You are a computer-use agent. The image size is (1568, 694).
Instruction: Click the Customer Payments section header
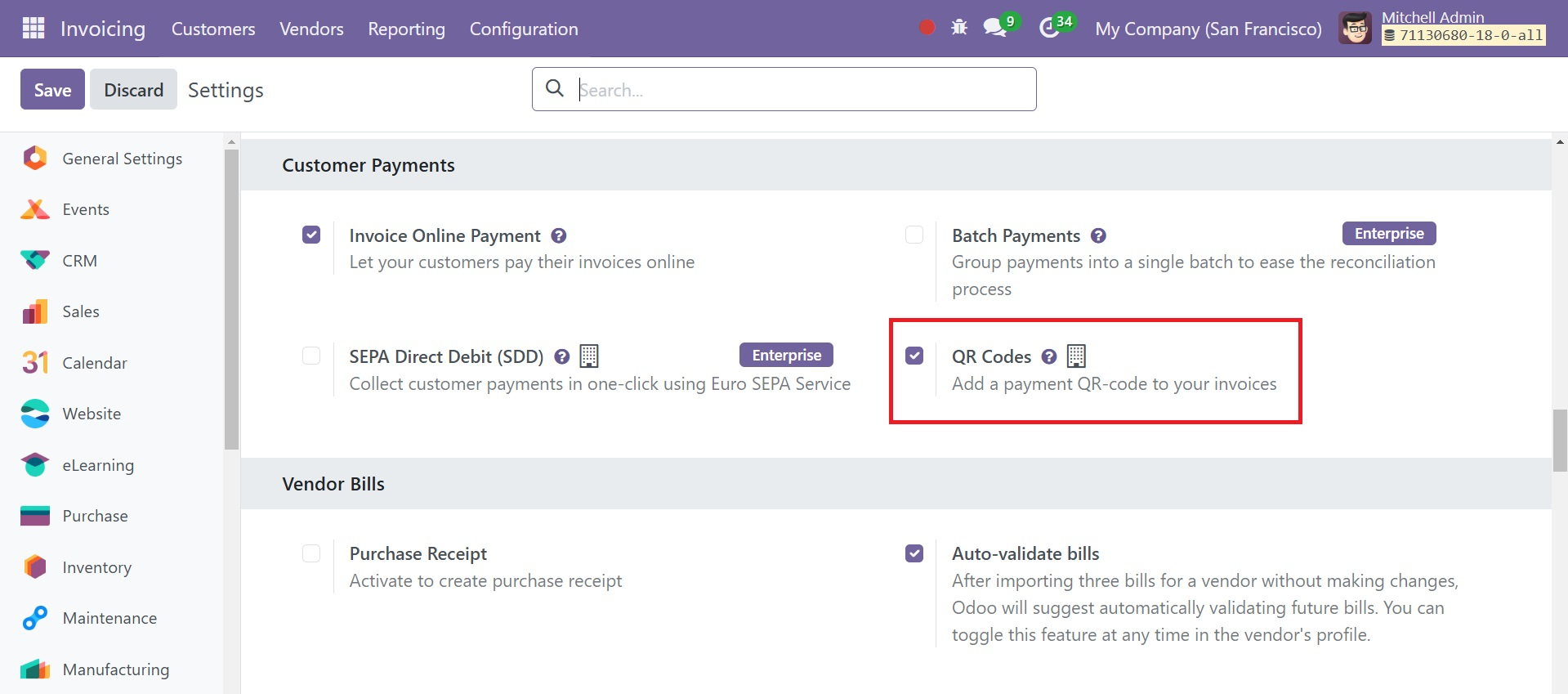tap(369, 165)
